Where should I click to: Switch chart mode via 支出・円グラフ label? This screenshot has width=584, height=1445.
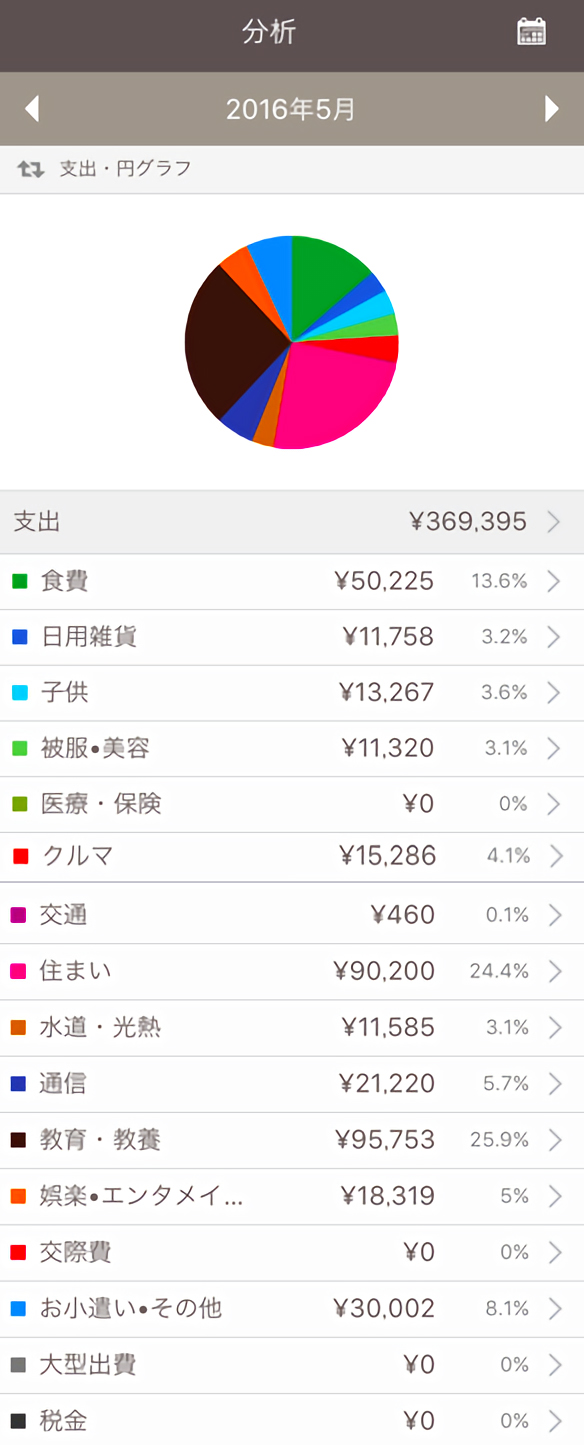tap(125, 169)
